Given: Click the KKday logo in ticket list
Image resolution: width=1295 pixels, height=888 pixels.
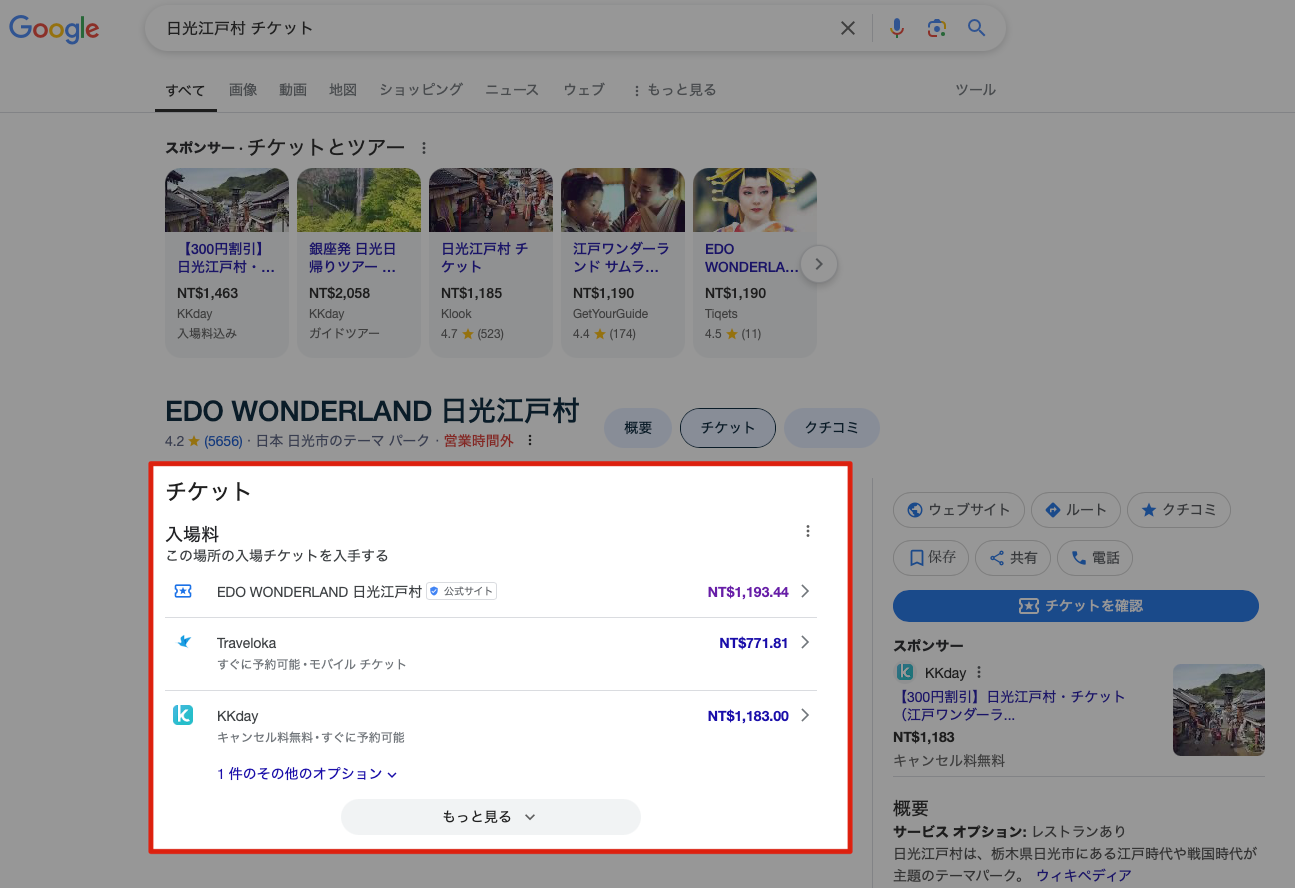Looking at the screenshot, I should point(183,715).
